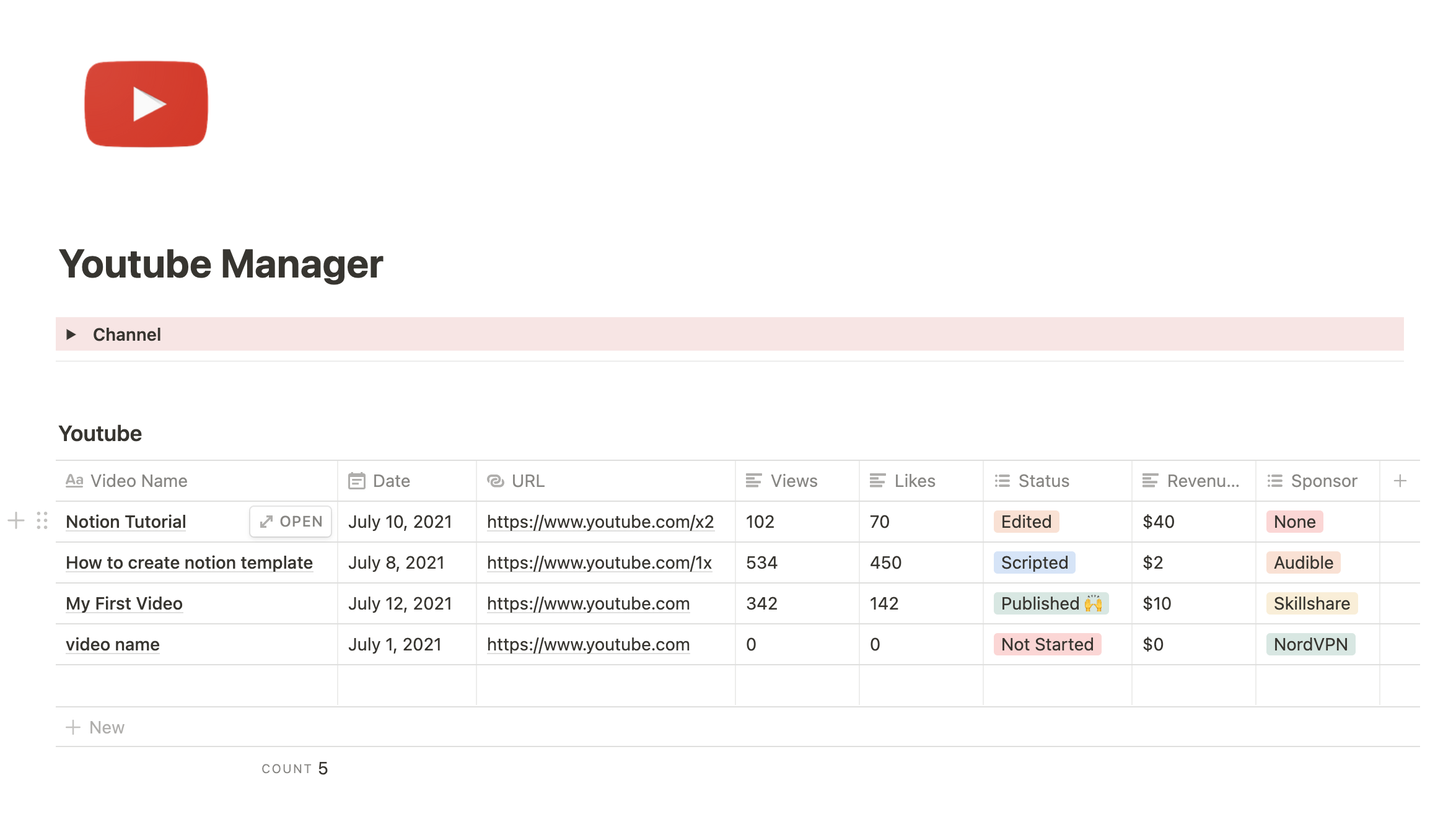
Task: Add a row using the New button
Action: pos(96,727)
